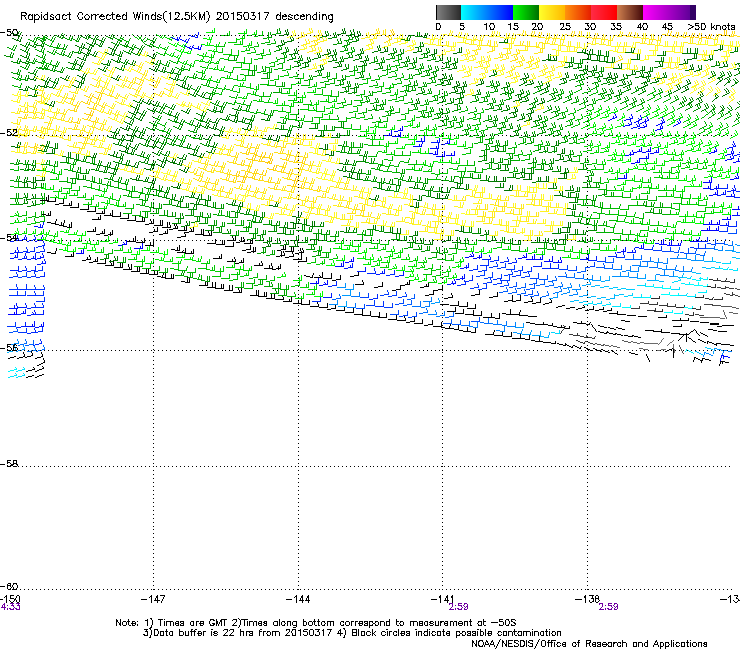The width and height of the screenshot is (740, 650).
Task: Click the '>50 knots' legend label
Action: 711,27
